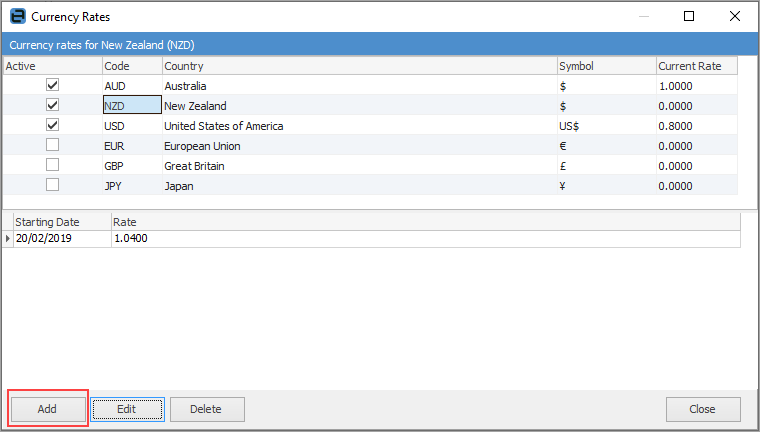Disable the USD Active checkbox
The height and width of the screenshot is (432, 760).
pos(52,125)
